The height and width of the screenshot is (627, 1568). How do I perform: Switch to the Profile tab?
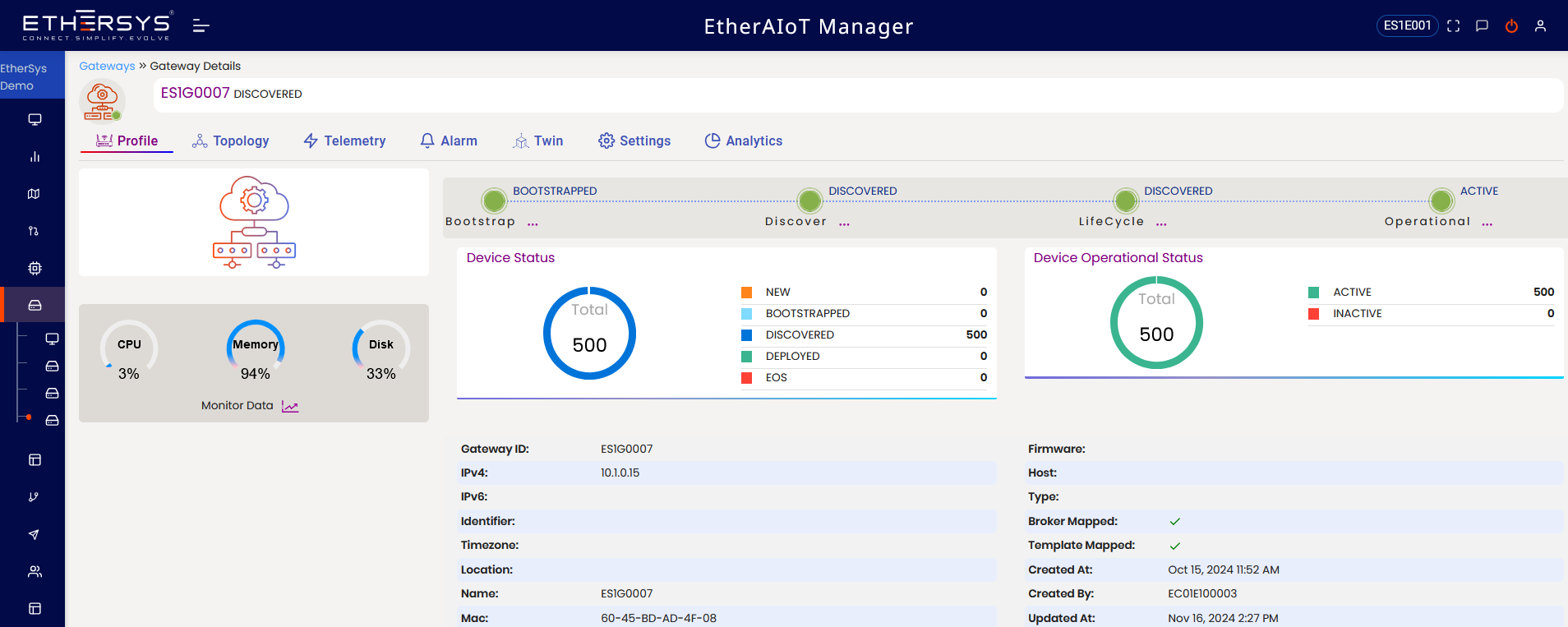point(127,141)
